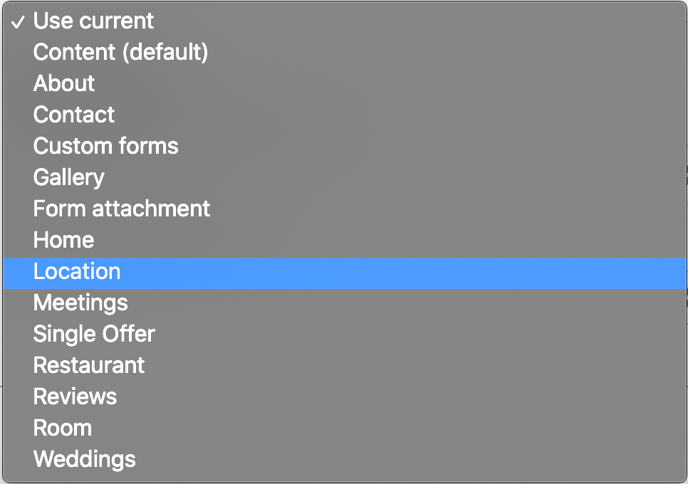Select the About template option
This screenshot has width=688, height=484.
point(64,83)
